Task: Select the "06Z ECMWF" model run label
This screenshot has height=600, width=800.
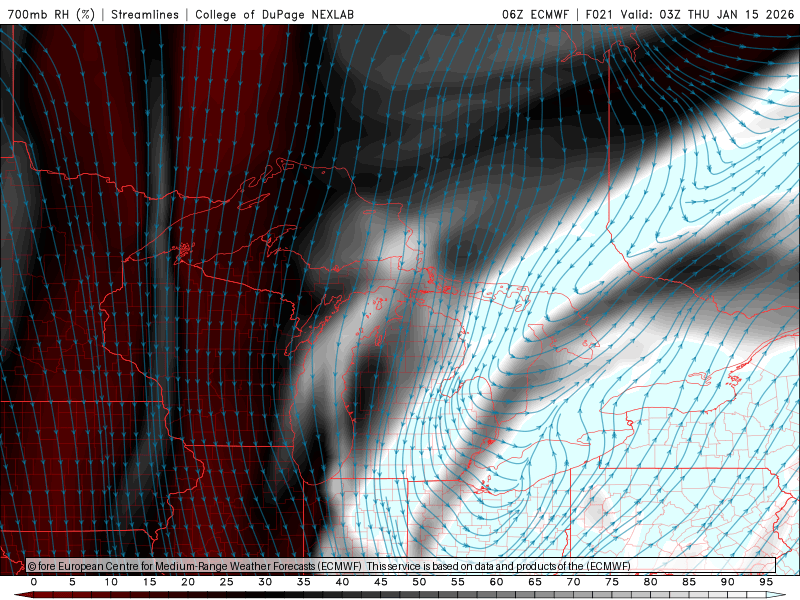Action: pyautogui.click(x=535, y=14)
